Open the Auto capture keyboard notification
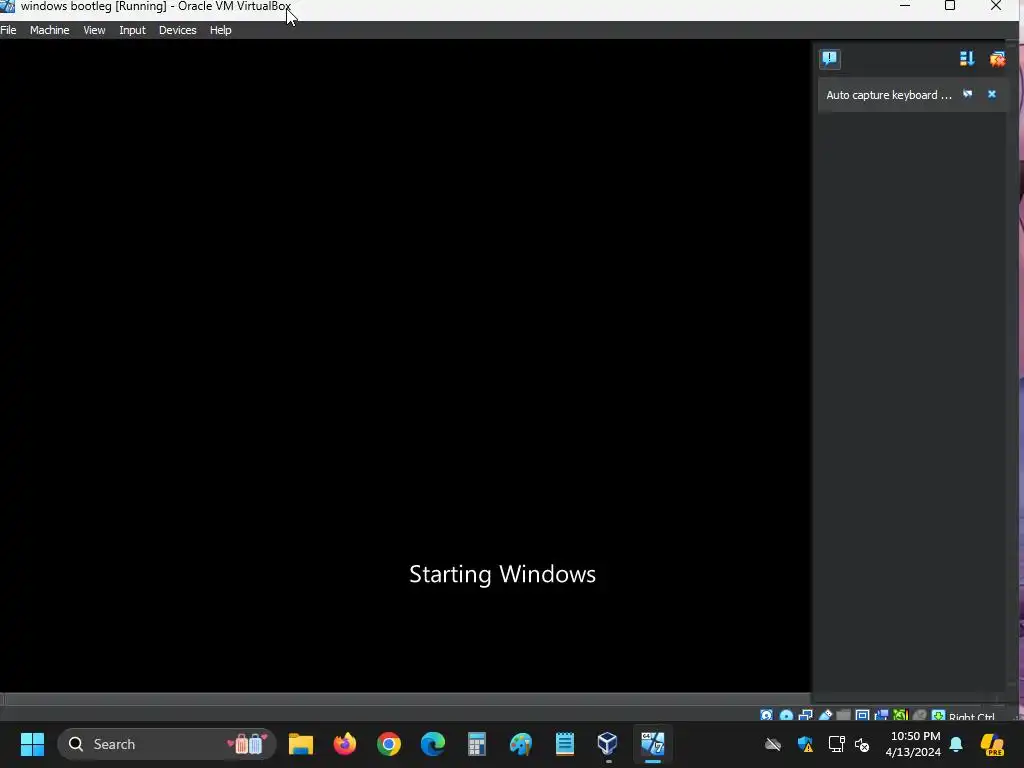The image size is (1024, 768). pos(889,95)
